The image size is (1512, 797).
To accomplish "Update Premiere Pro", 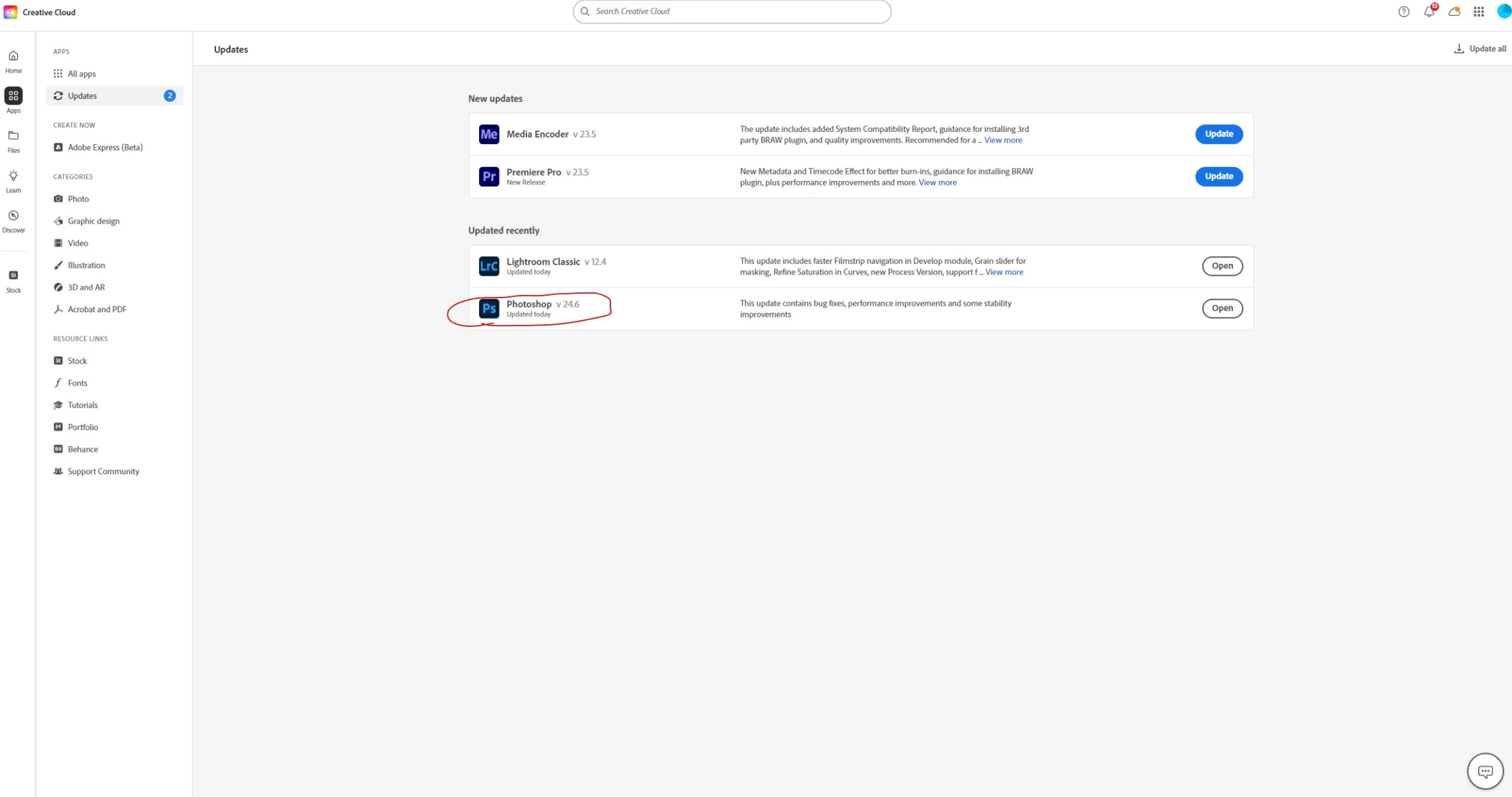I will click(x=1218, y=176).
